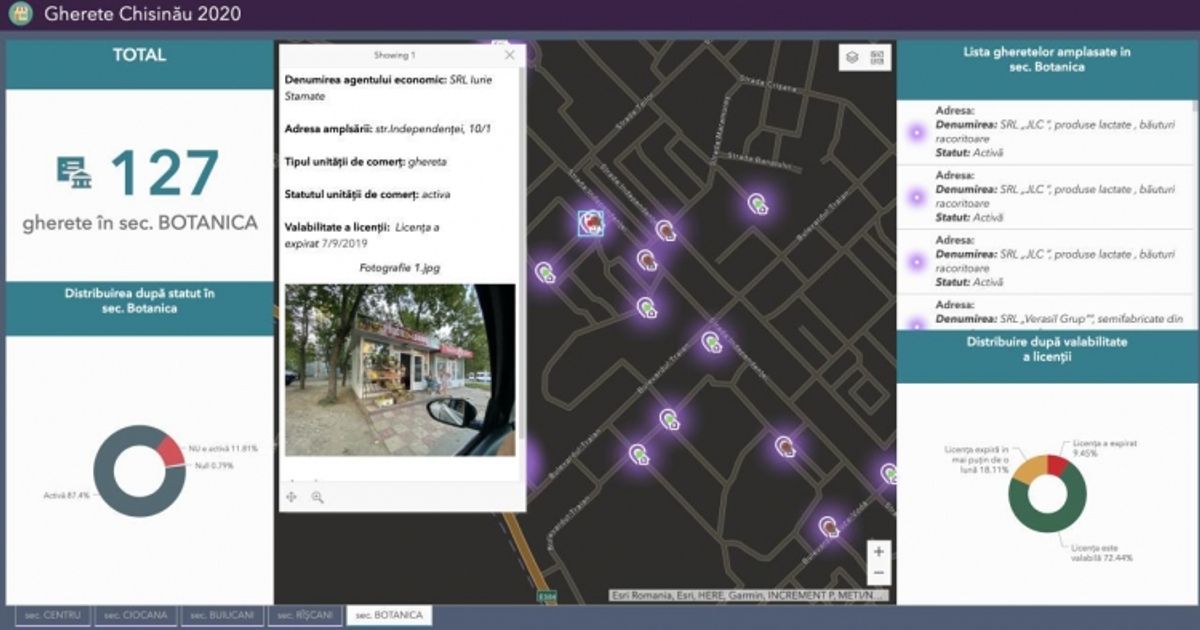The image size is (1200, 630).
Task: Click the pan-to-feature arrows icon in popup
Action: tap(291, 496)
